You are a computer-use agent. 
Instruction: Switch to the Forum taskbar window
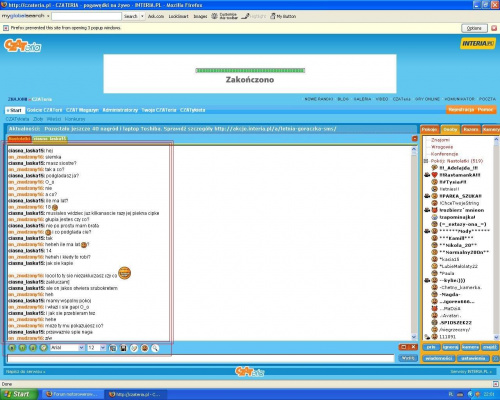click(x=72, y=394)
